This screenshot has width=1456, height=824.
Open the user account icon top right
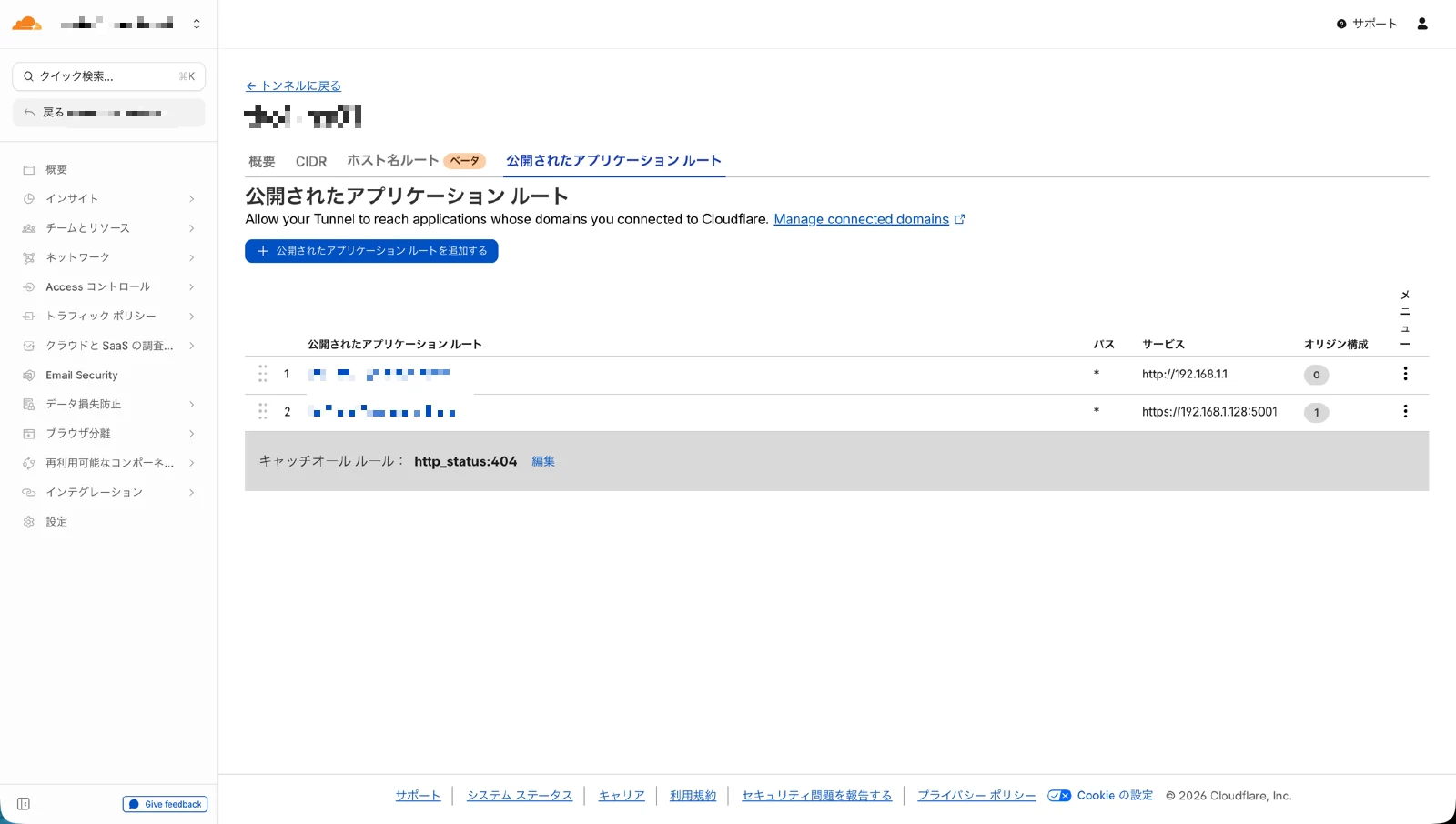1422,24
